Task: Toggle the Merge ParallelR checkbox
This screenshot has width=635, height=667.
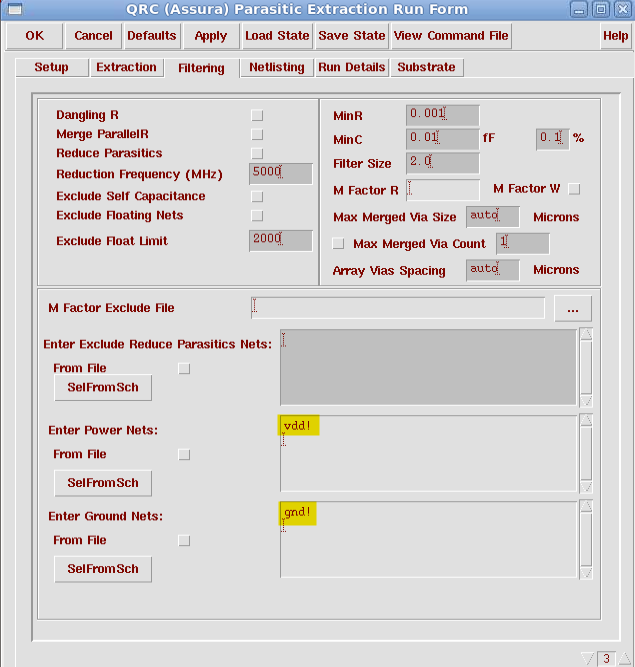Action: tap(257, 135)
